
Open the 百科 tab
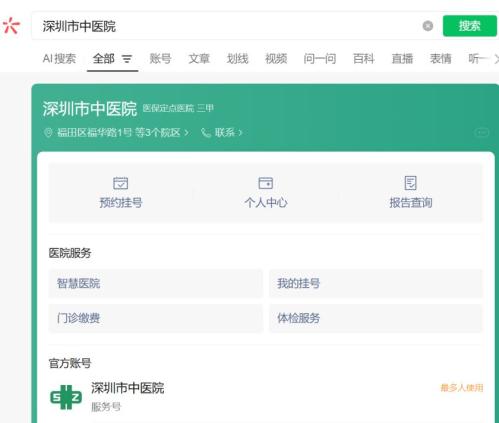tap(364, 59)
